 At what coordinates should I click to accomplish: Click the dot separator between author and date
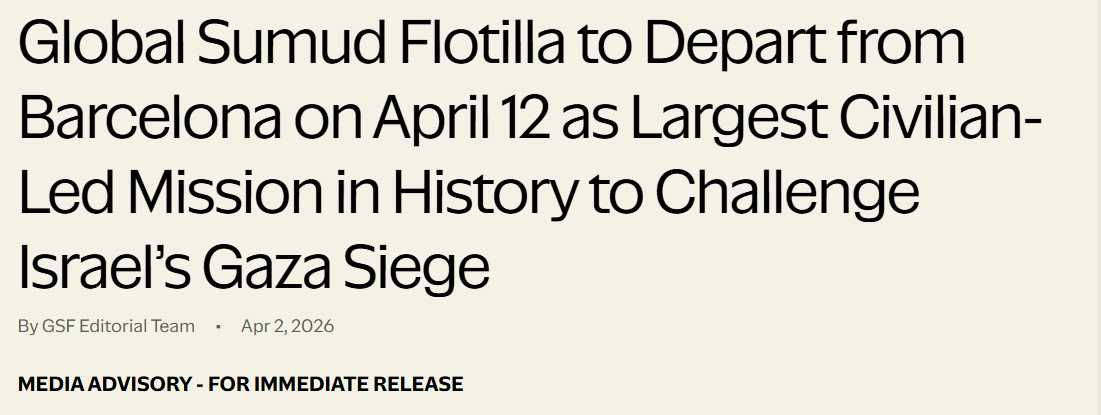(218, 327)
